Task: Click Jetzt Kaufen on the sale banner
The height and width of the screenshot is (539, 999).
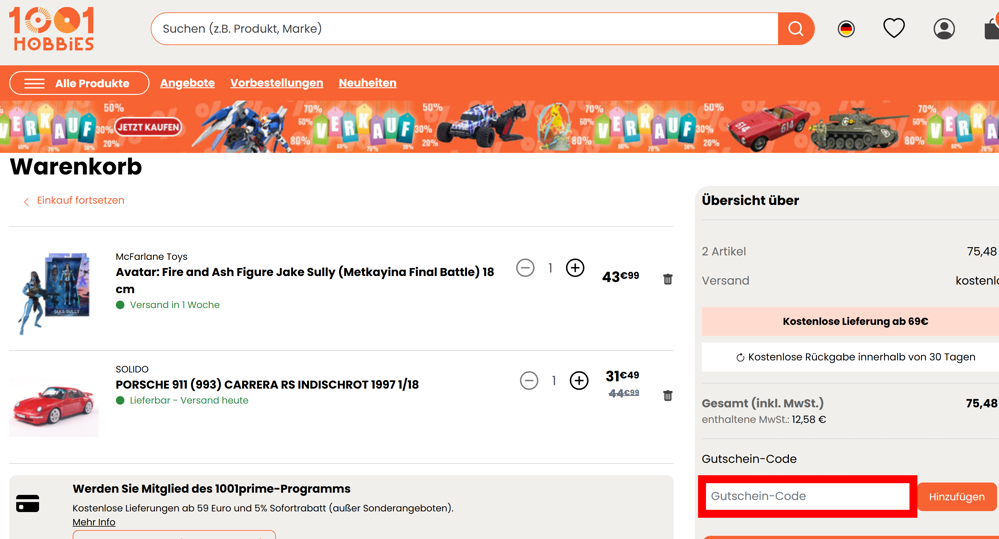Action: (148, 127)
